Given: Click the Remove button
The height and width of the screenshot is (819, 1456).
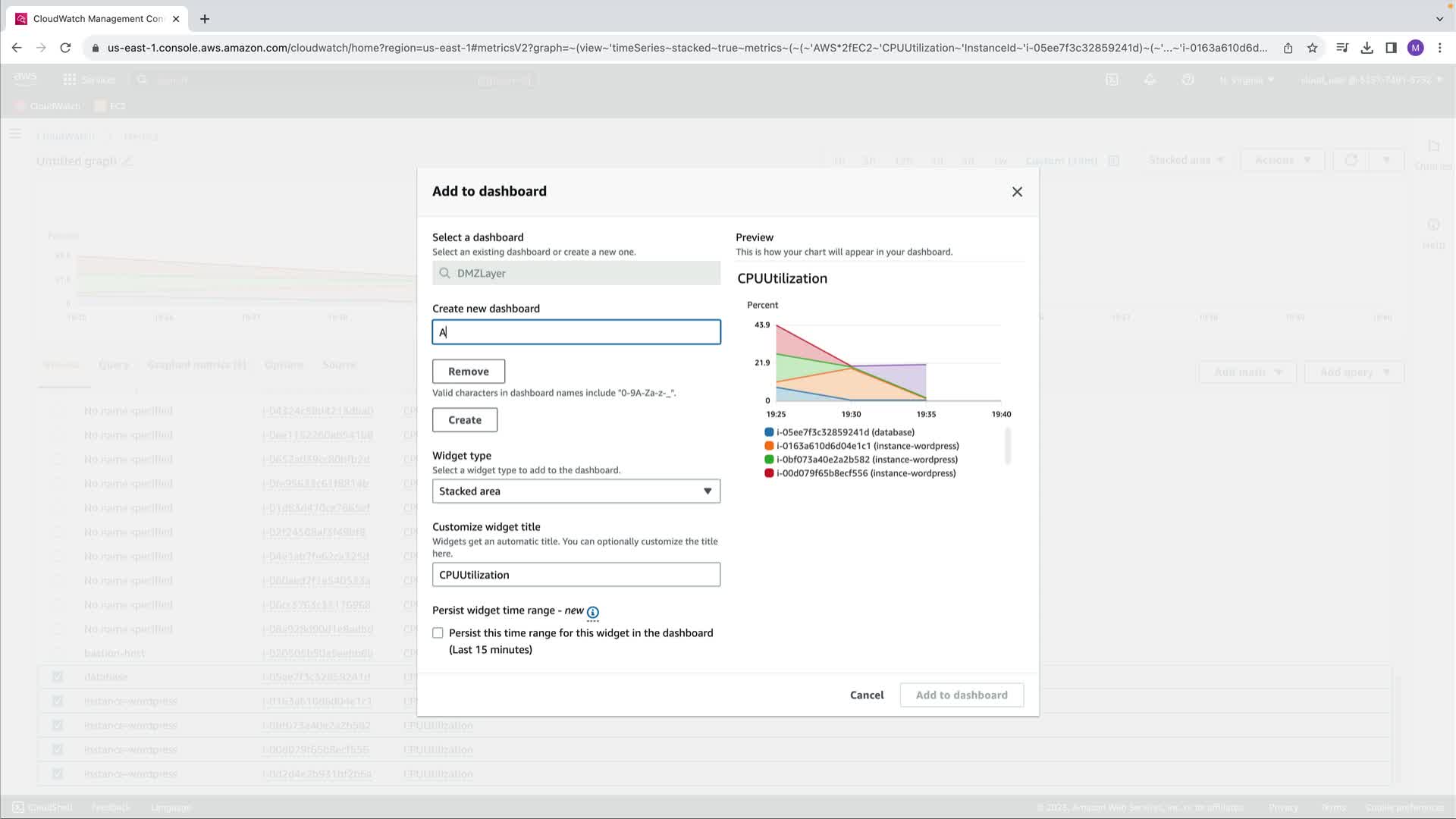Looking at the screenshot, I should tap(468, 372).
